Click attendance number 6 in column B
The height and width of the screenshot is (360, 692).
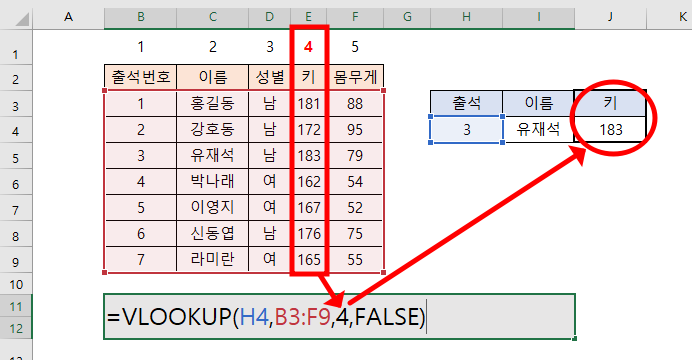point(140,234)
